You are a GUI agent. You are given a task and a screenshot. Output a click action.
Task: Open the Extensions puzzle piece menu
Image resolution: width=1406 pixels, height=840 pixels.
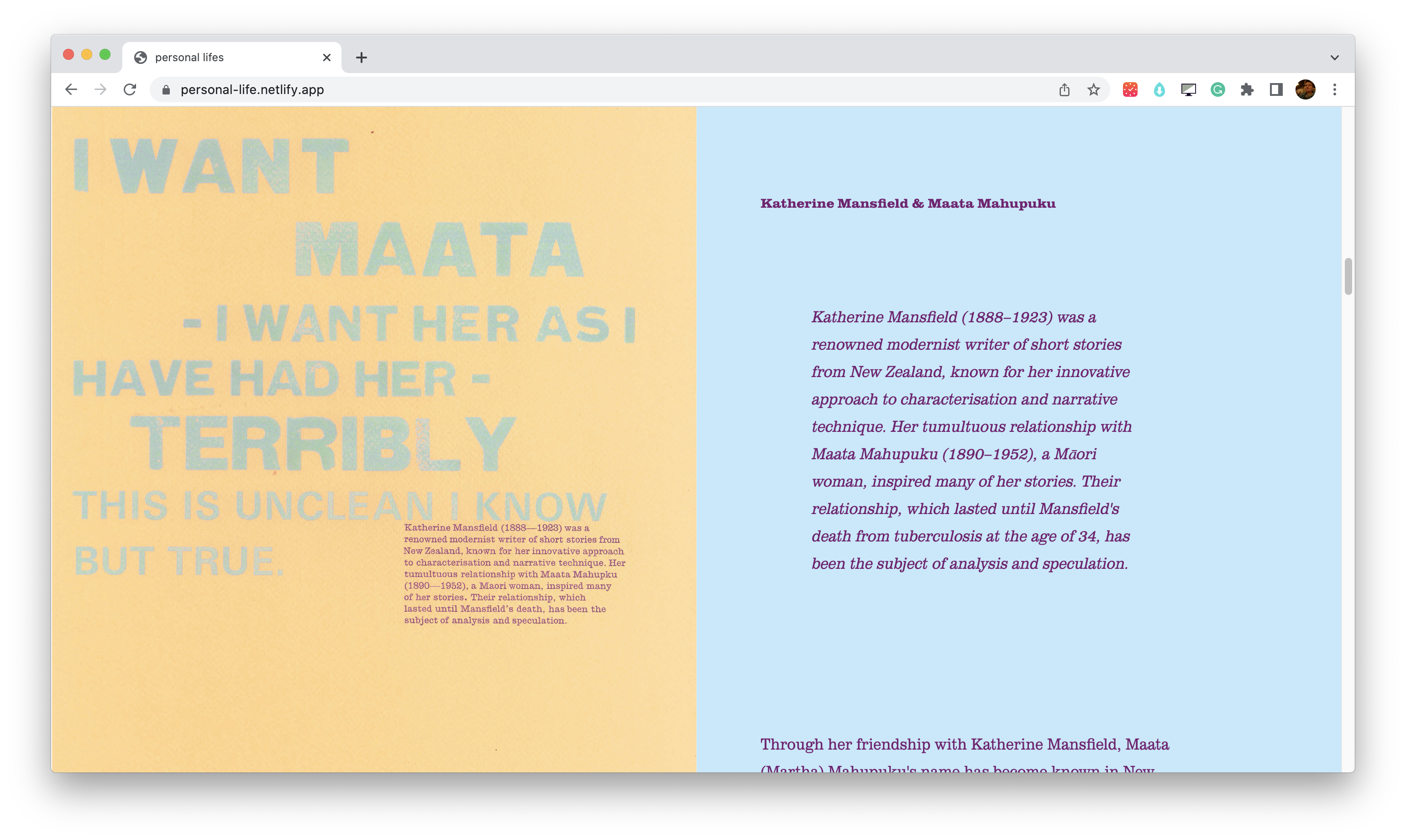pyautogui.click(x=1247, y=89)
